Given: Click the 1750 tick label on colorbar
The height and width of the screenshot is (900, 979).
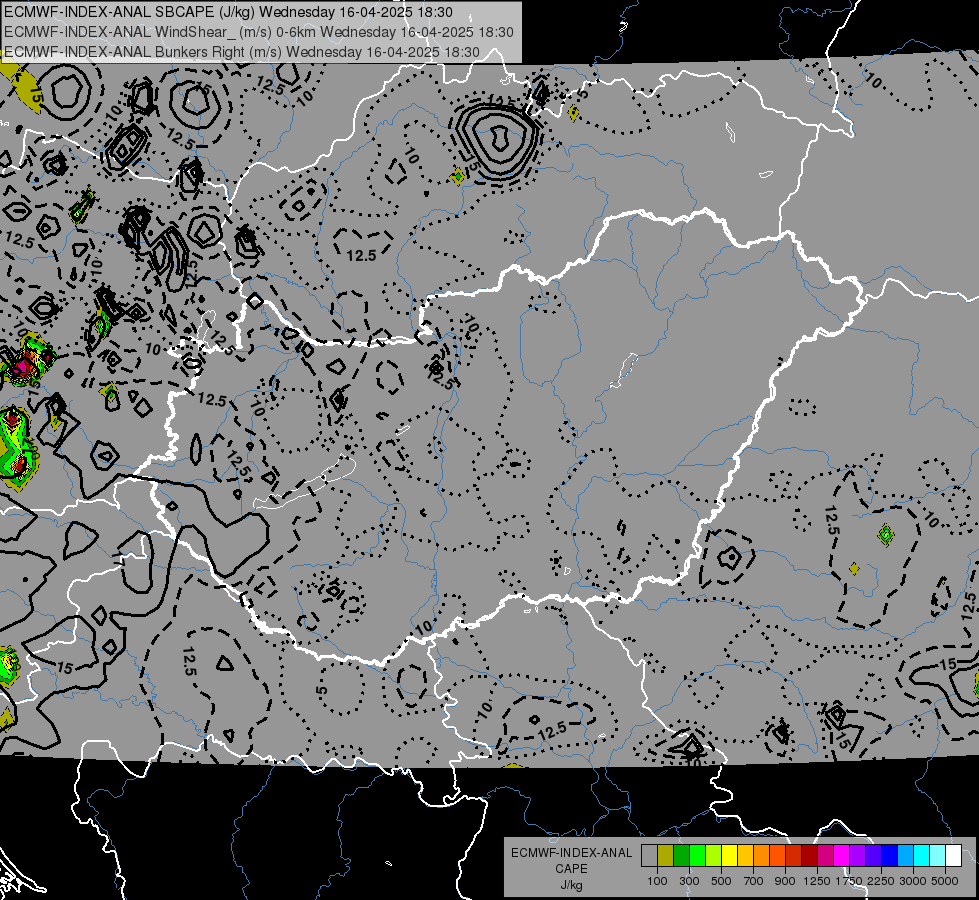Looking at the screenshot, I should pos(849,881).
